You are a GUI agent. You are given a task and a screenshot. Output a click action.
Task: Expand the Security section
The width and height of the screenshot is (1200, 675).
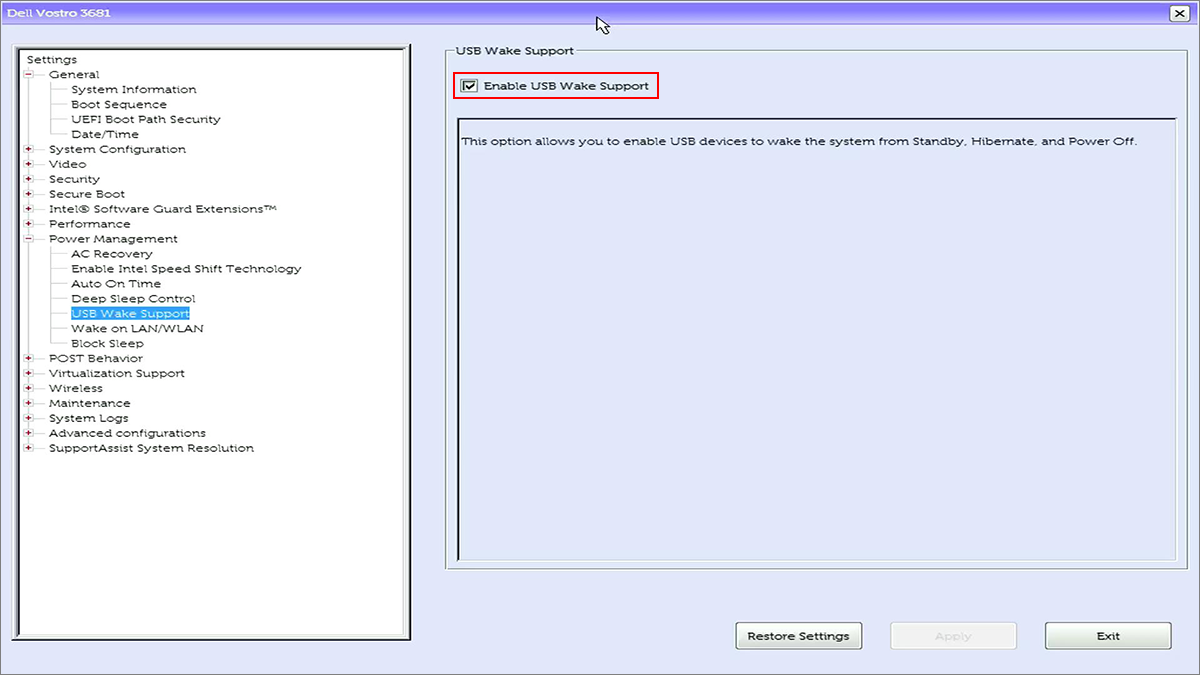29,180
